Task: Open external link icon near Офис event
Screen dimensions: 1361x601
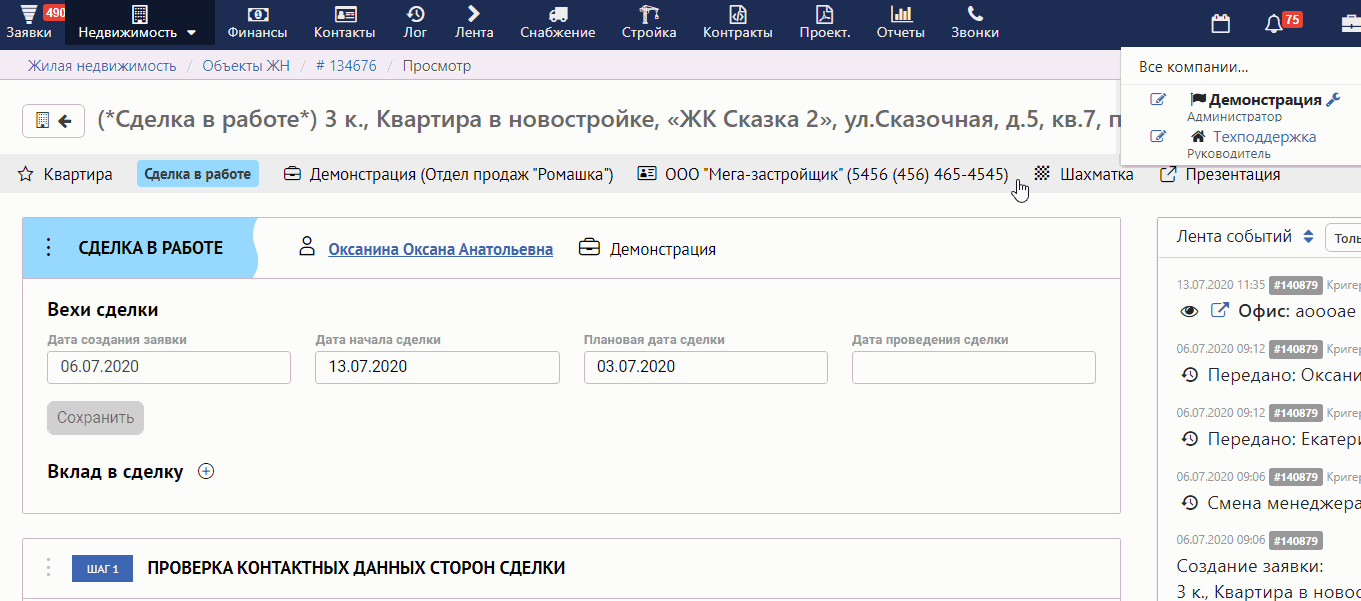Action: [x=1219, y=311]
